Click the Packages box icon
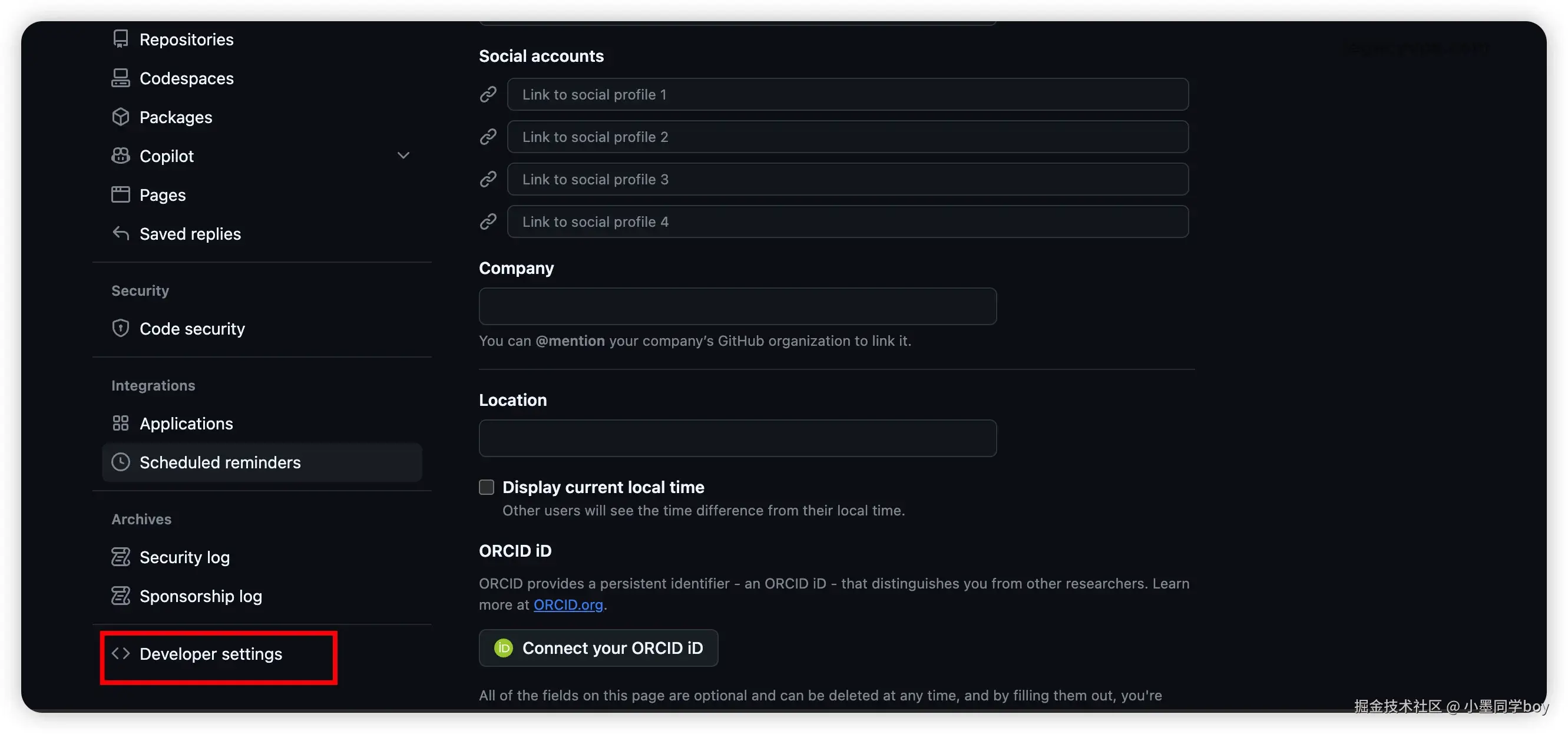Image resolution: width=1568 pixels, height=734 pixels. 121,117
